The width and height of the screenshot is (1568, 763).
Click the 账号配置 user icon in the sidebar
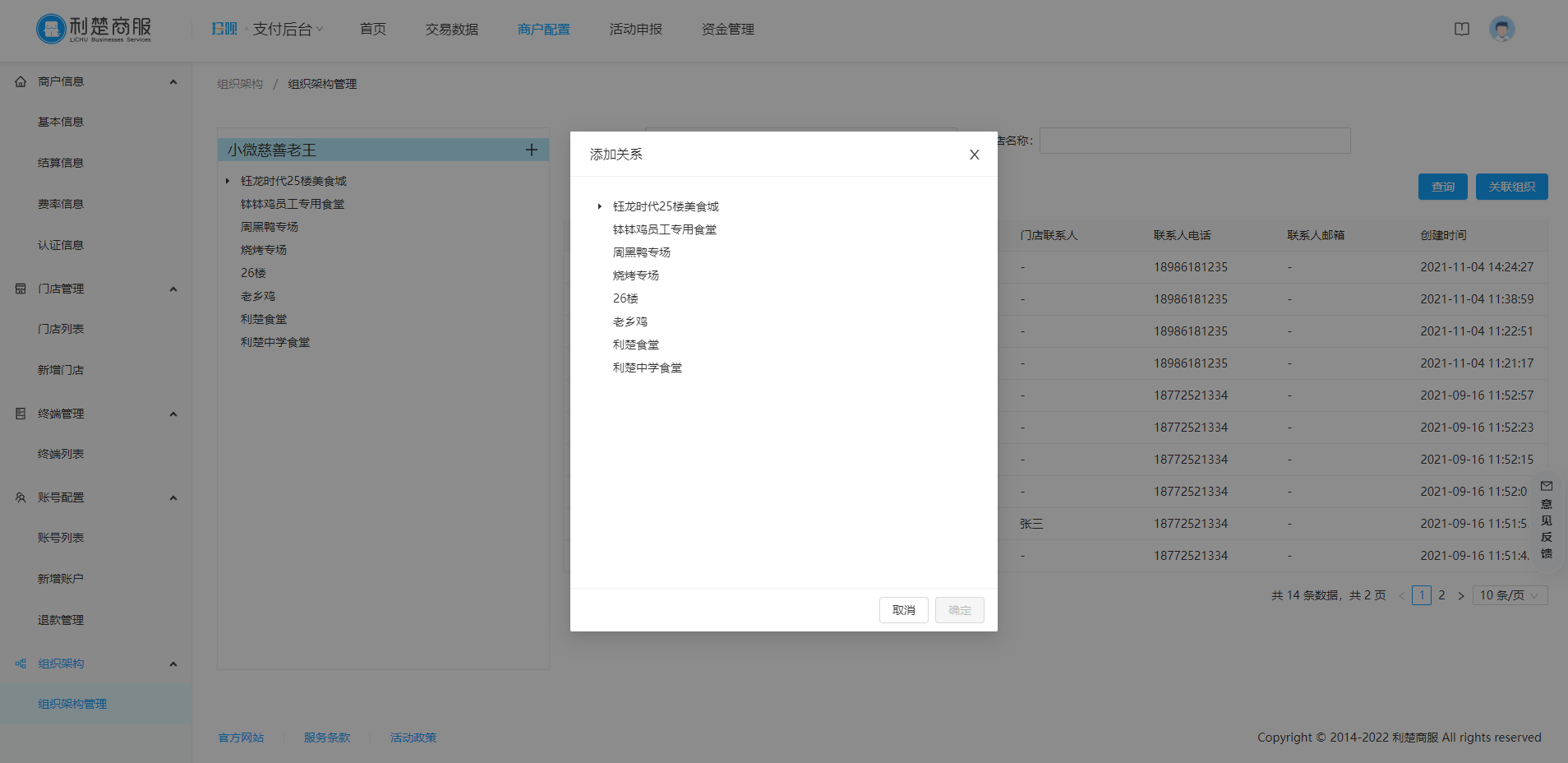(21, 497)
